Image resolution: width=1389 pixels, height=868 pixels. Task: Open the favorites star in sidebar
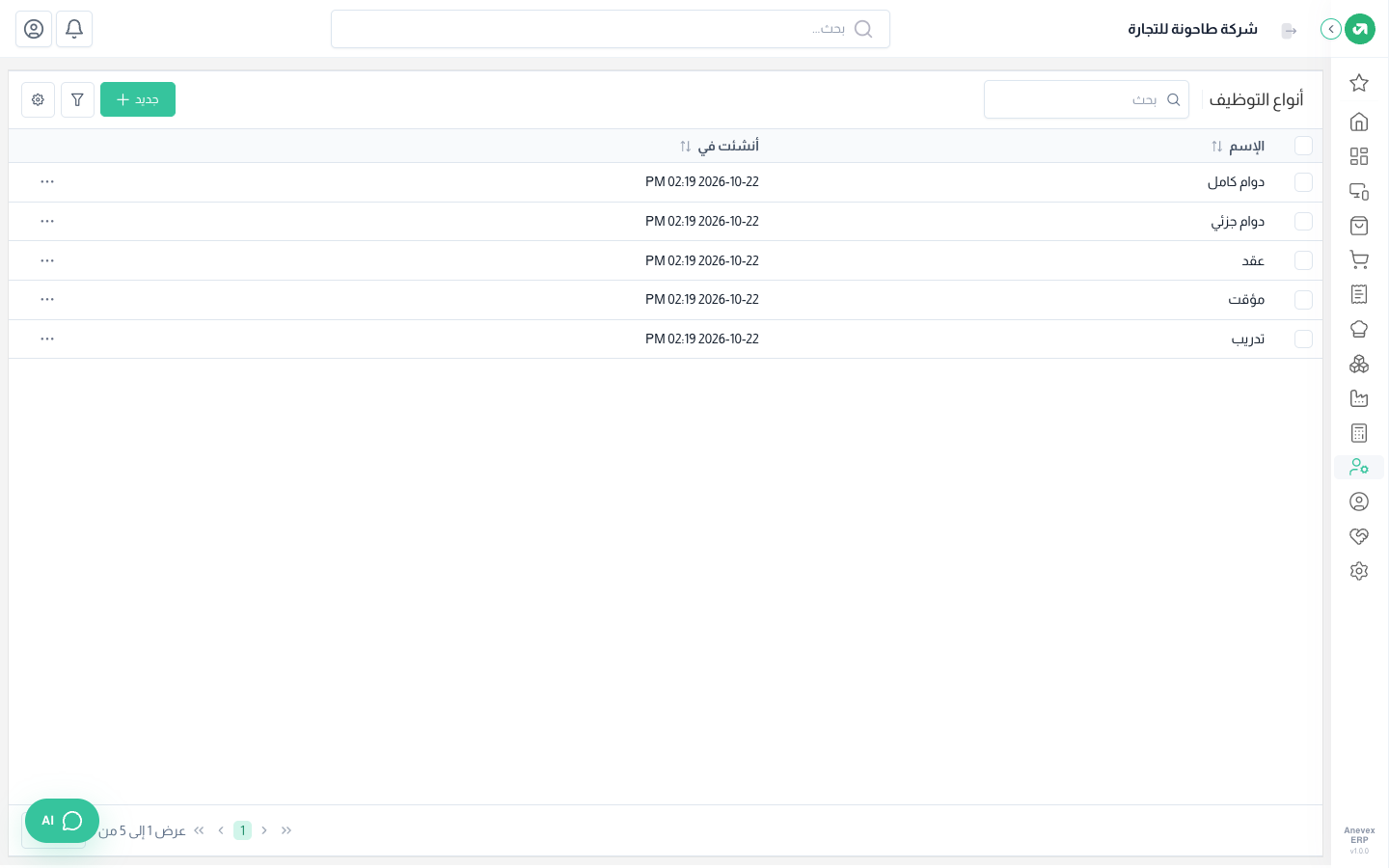point(1359,83)
